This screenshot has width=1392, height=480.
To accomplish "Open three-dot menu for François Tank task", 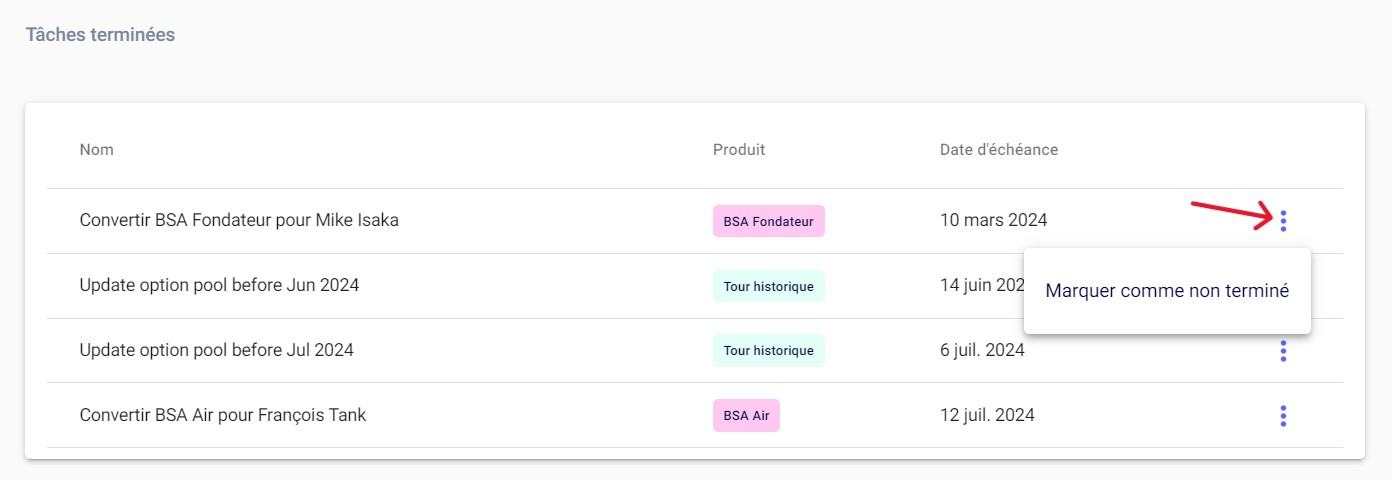I will point(1283,416).
